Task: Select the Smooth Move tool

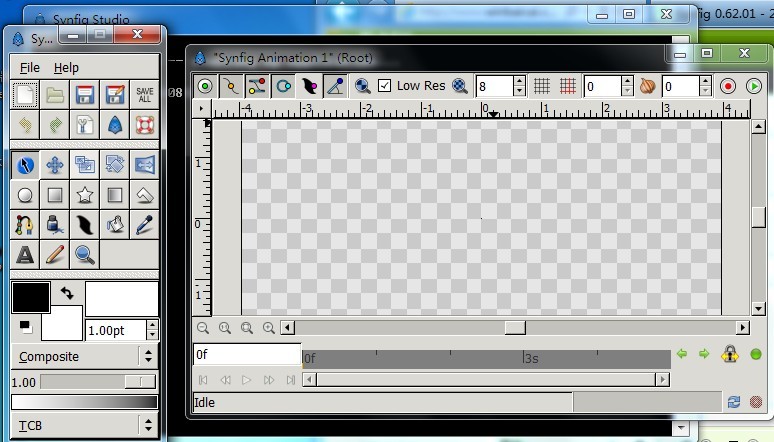Action: (x=55, y=165)
